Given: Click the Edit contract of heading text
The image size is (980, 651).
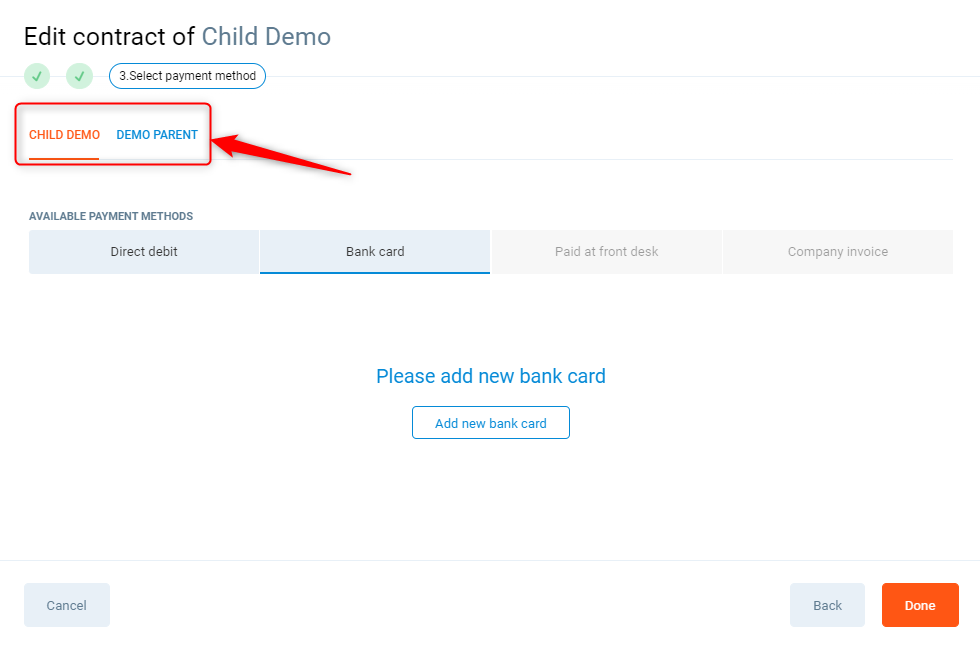Looking at the screenshot, I should (109, 37).
